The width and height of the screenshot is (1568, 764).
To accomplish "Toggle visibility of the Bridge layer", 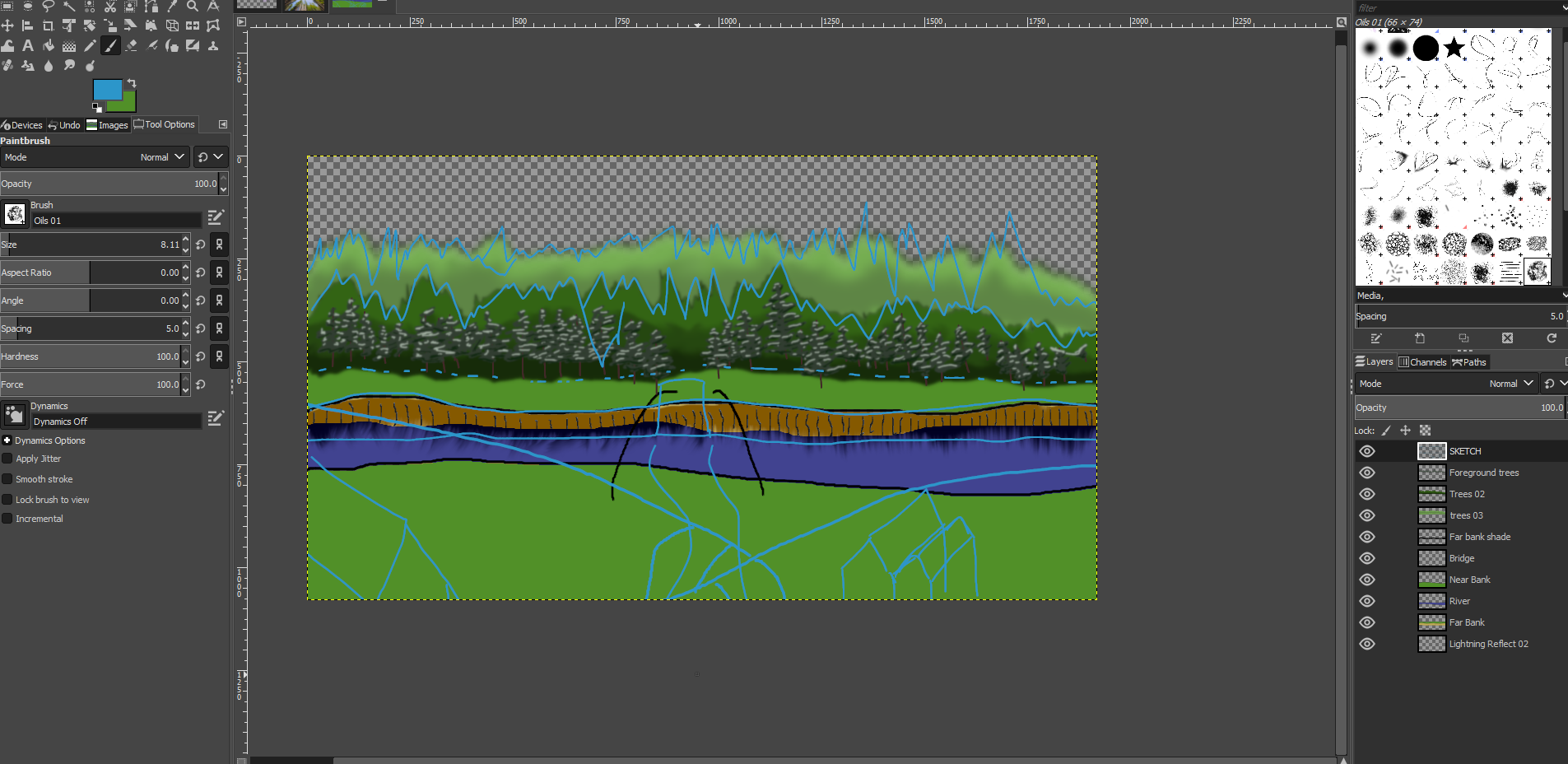I will 1367,558.
